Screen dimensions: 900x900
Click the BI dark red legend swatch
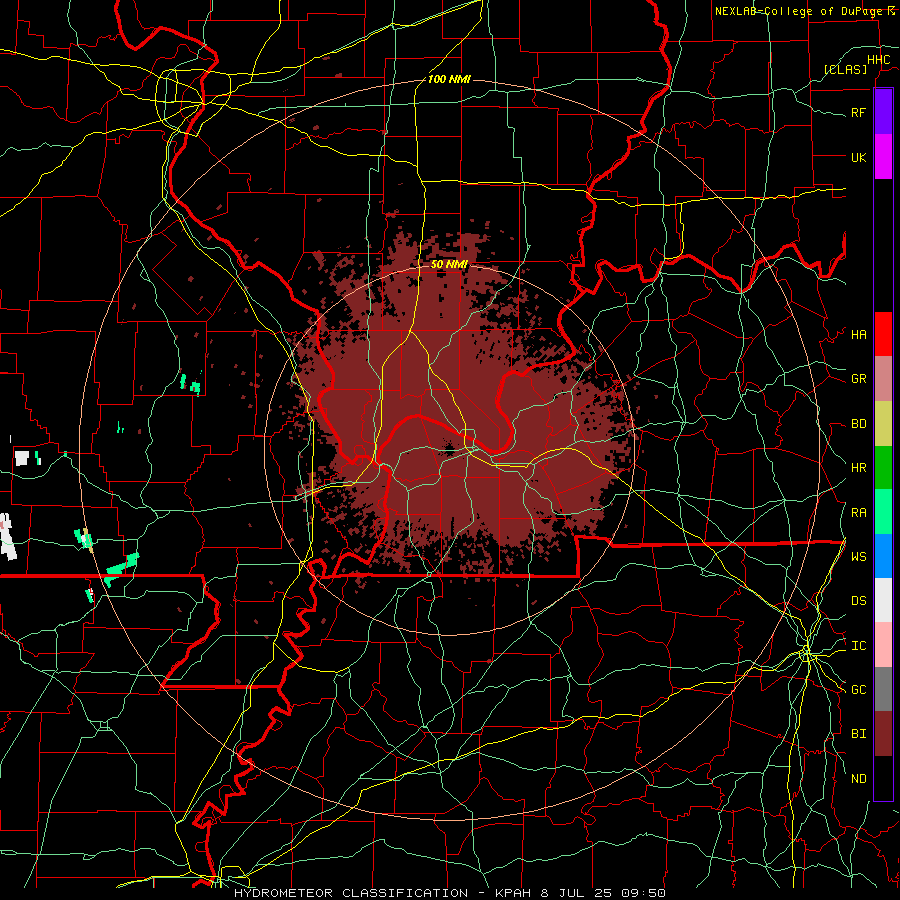click(883, 734)
